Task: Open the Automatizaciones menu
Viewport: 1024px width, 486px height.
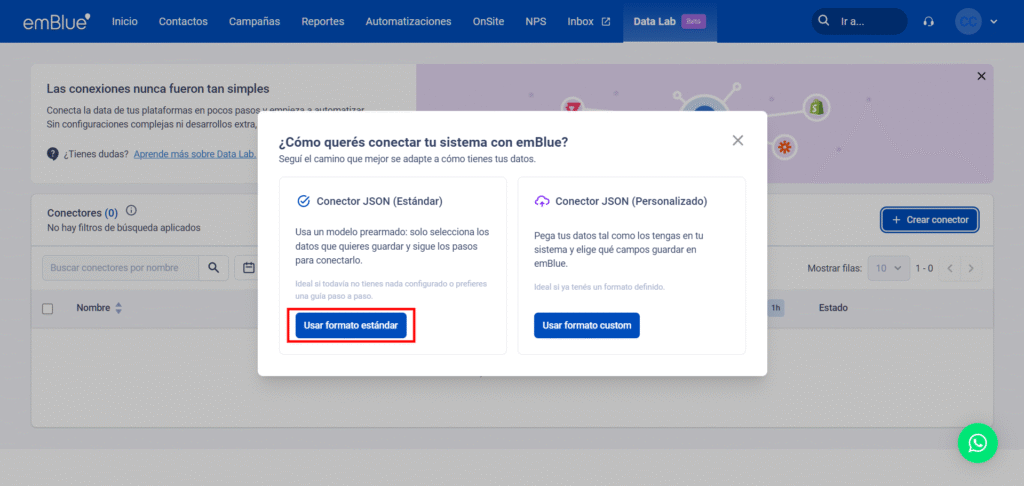Action: tap(408, 21)
